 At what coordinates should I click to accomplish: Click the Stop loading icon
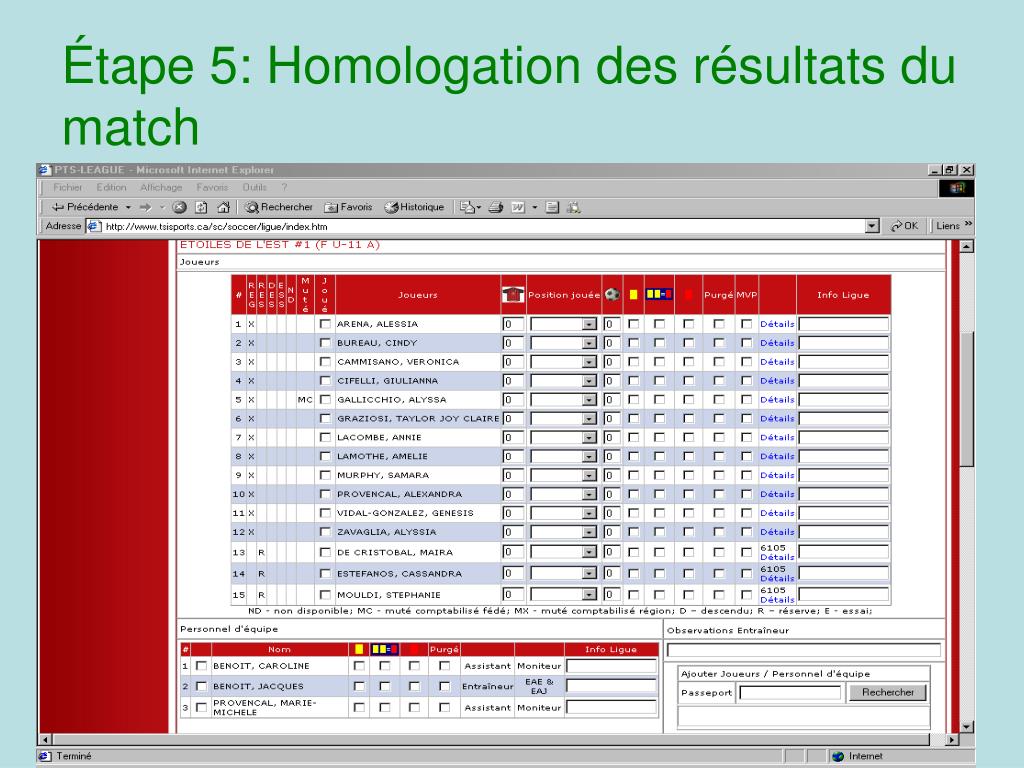(180, 208)
